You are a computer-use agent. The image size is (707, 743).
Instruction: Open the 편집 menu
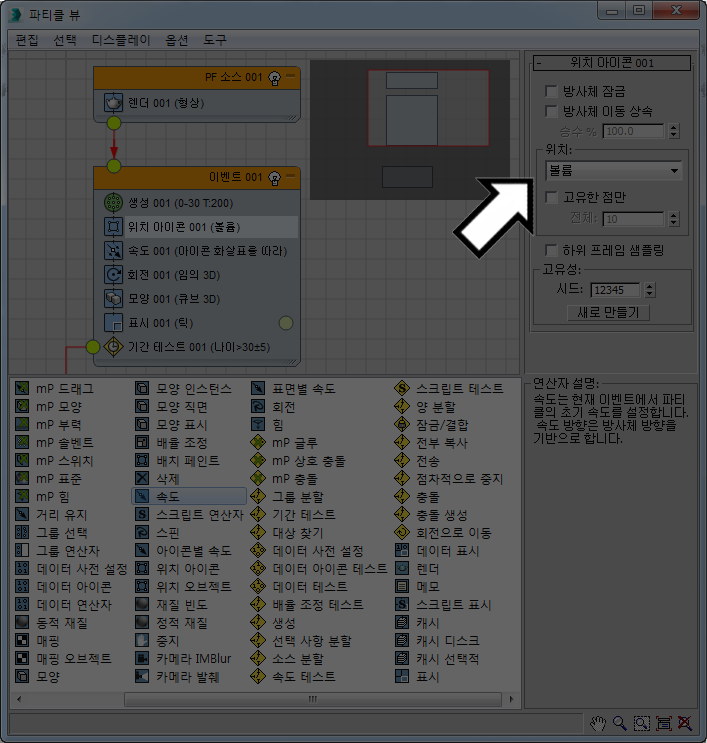tap(27, 40)
